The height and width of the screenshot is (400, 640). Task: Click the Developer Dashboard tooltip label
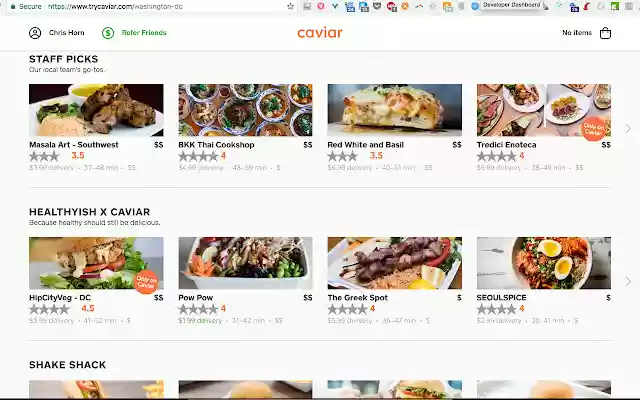coord(511,5)
